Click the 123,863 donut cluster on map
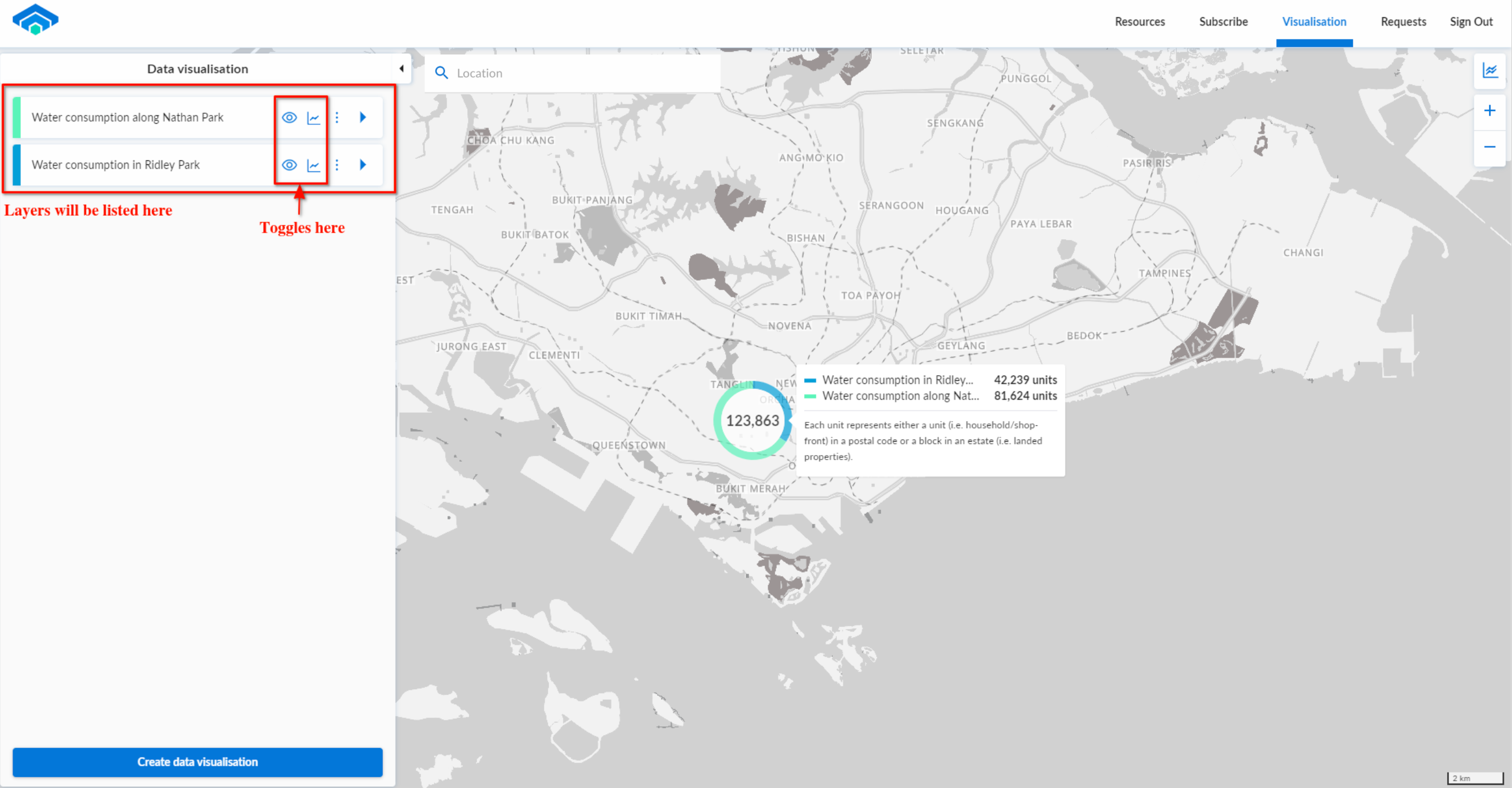This screenshot has width=1512, height=788. coord(752,421)
